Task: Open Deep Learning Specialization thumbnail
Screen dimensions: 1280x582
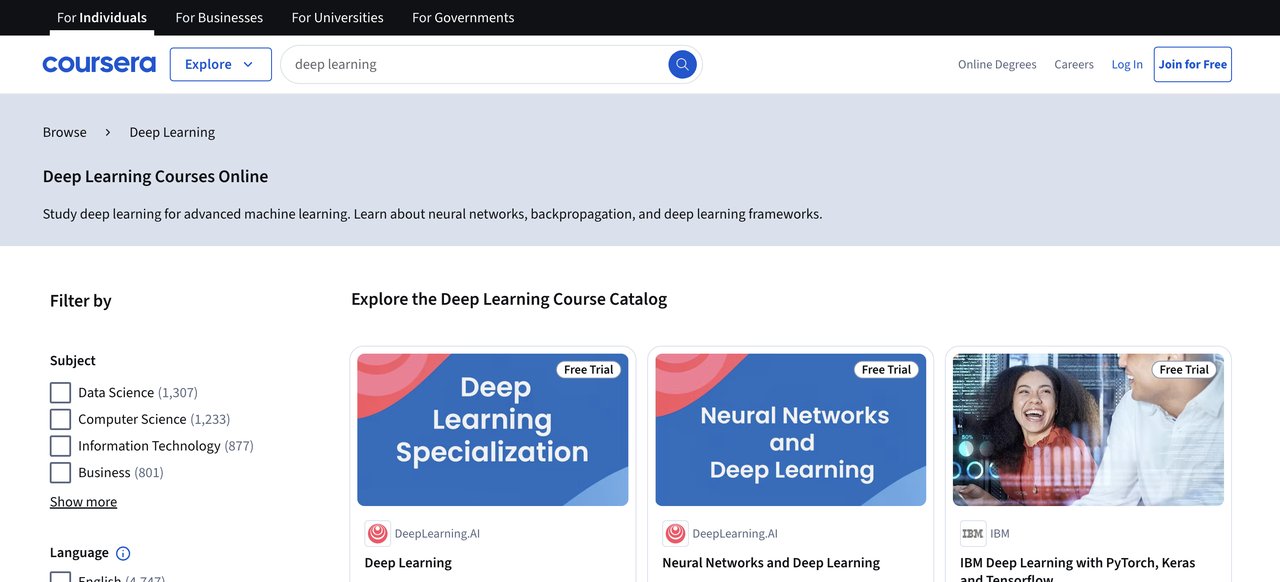Action: (x=492, y=430)
